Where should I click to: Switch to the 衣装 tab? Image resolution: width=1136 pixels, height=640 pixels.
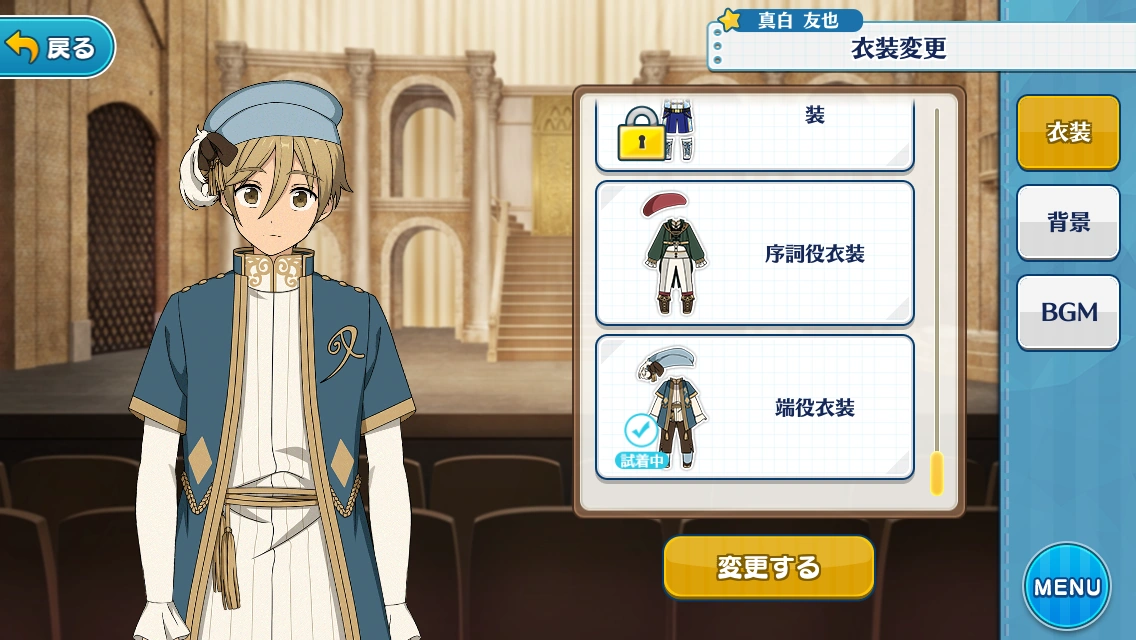(x=1069, y=132)
